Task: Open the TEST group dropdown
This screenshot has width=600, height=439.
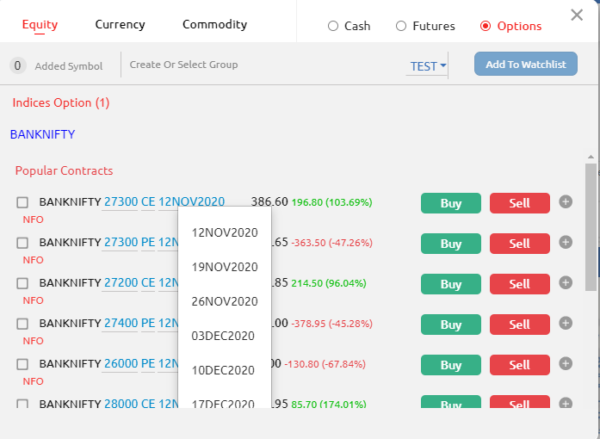Action: tap(427, 67)
